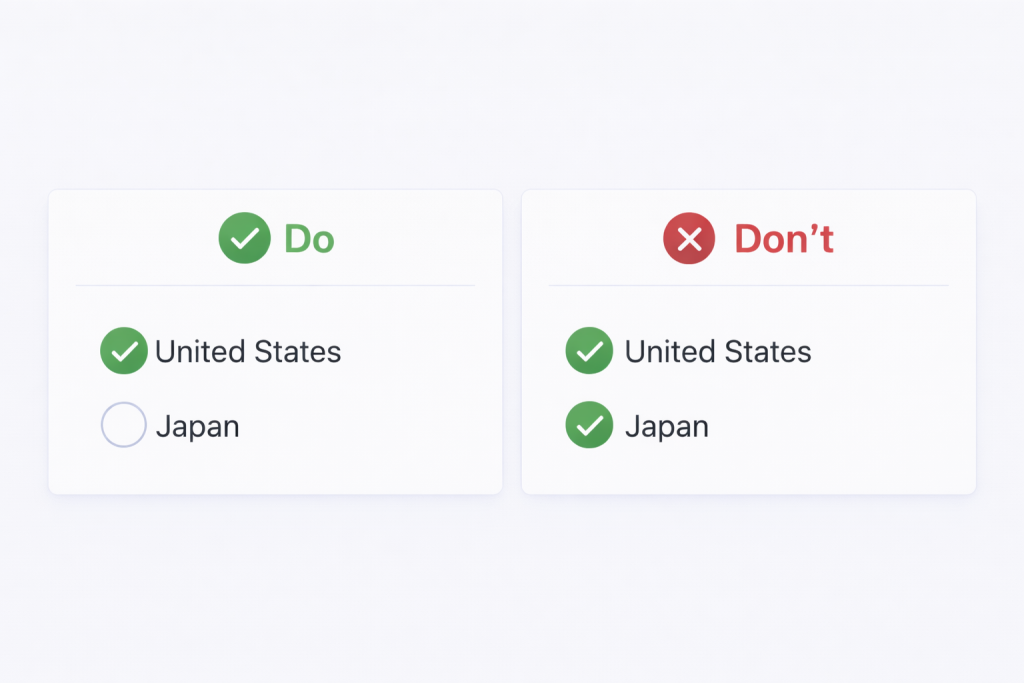Click the "Japan" label in Don't card
Screen dimensions: 1024x683
pyautogui.click(x=667, y=427)
